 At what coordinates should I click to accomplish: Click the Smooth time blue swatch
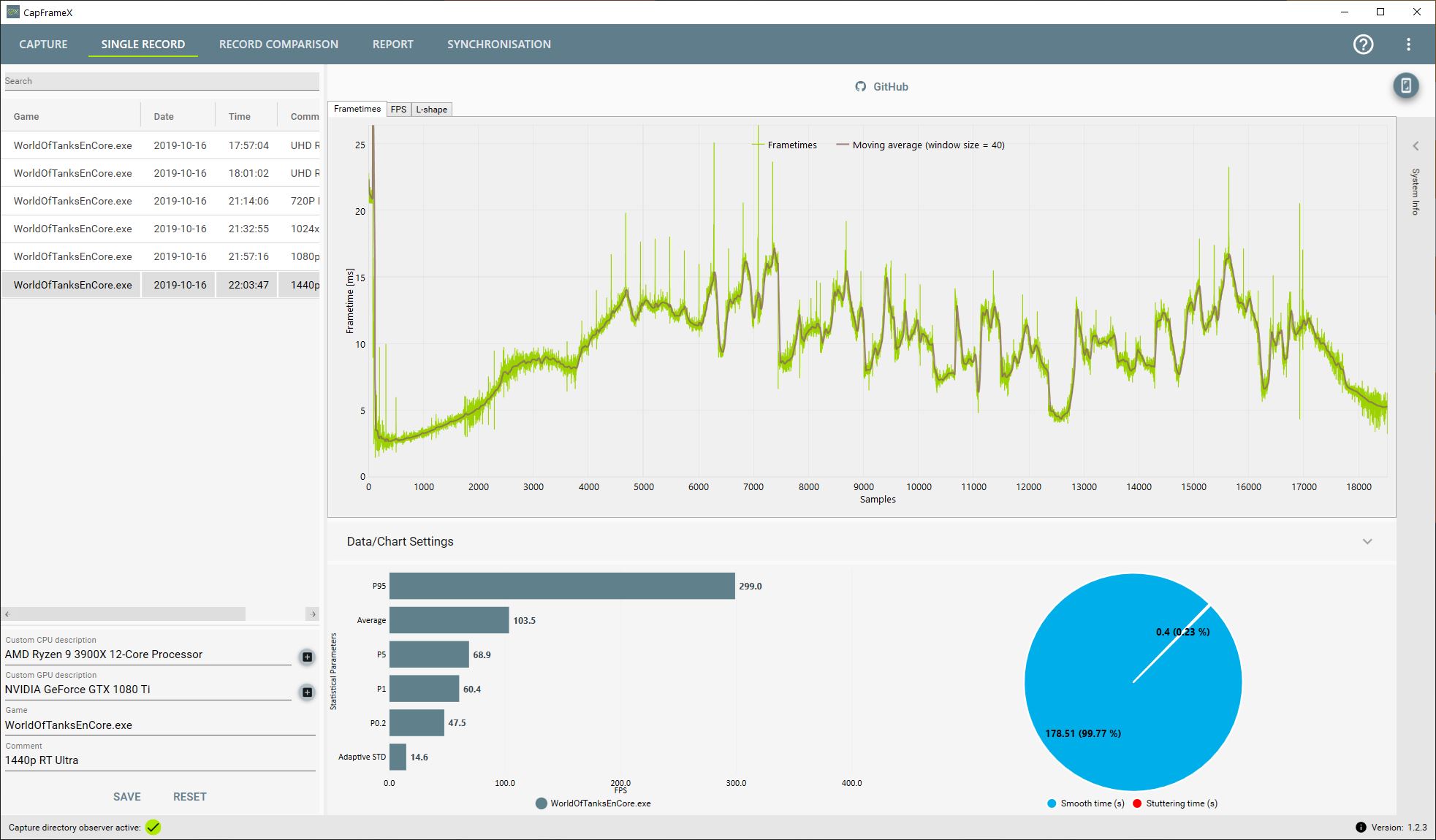(1052, 803)
